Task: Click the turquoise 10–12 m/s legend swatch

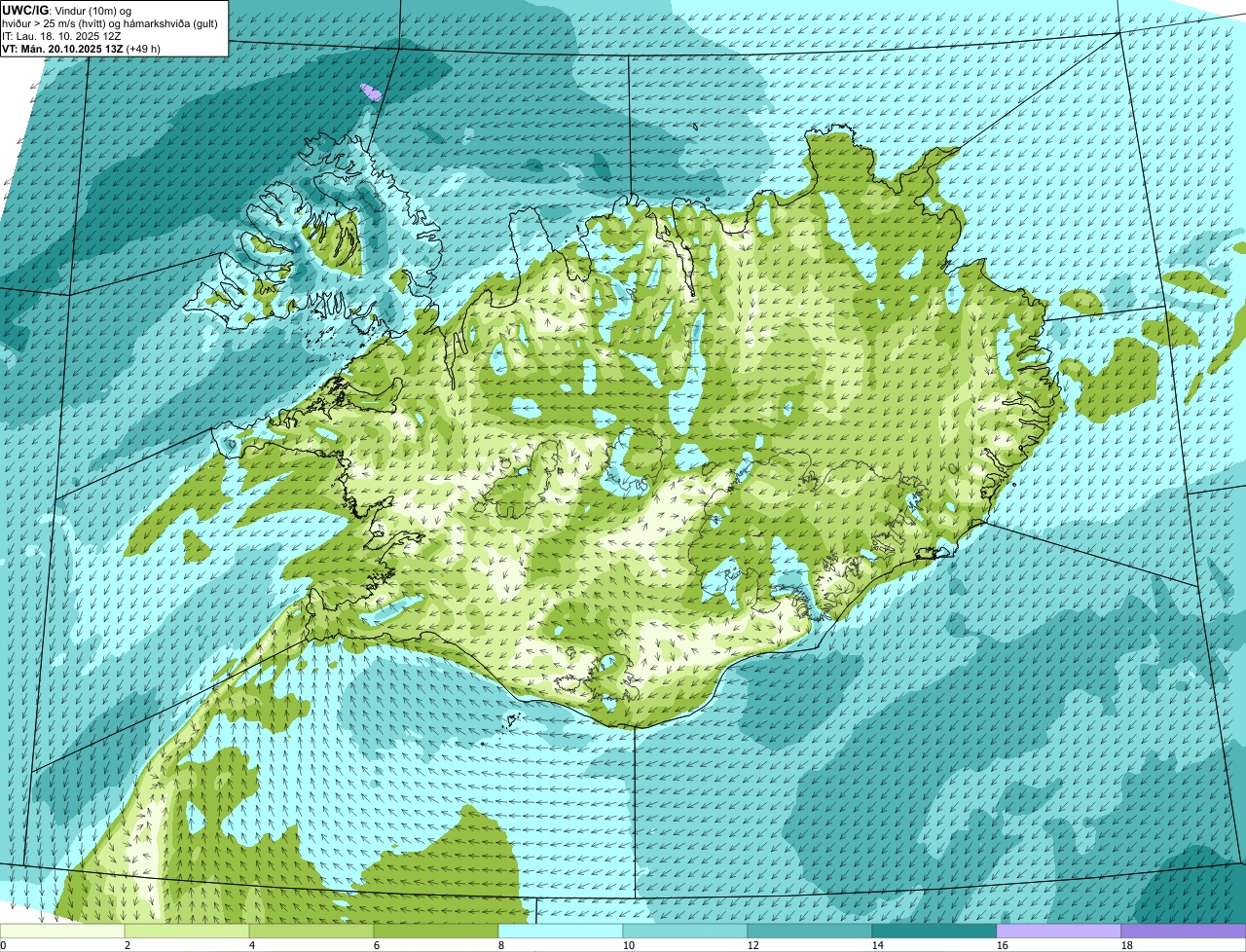Action: pos(685,931)
